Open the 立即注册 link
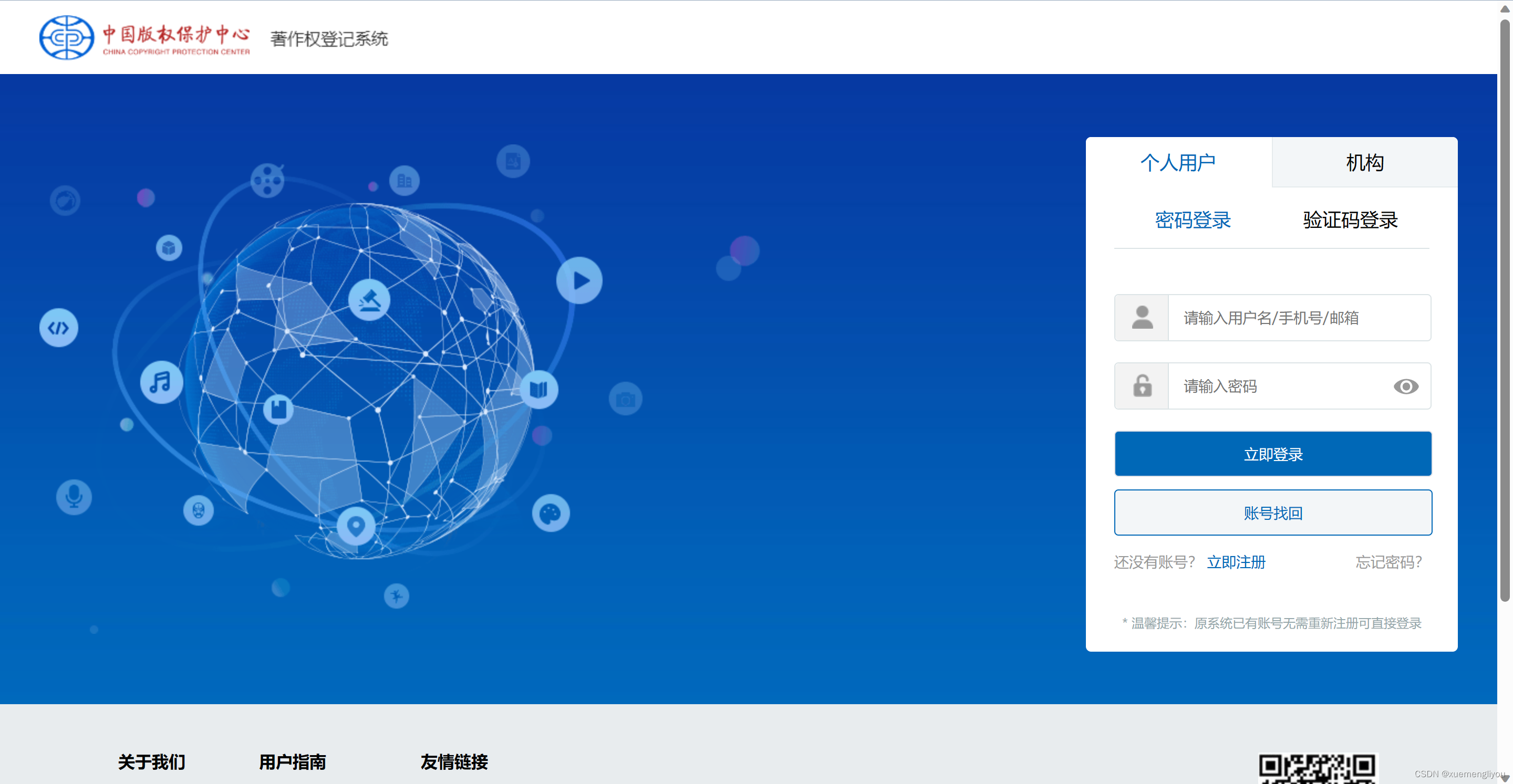Image resolution: width=1513 pixels, height=784 pixels. 1236,562
